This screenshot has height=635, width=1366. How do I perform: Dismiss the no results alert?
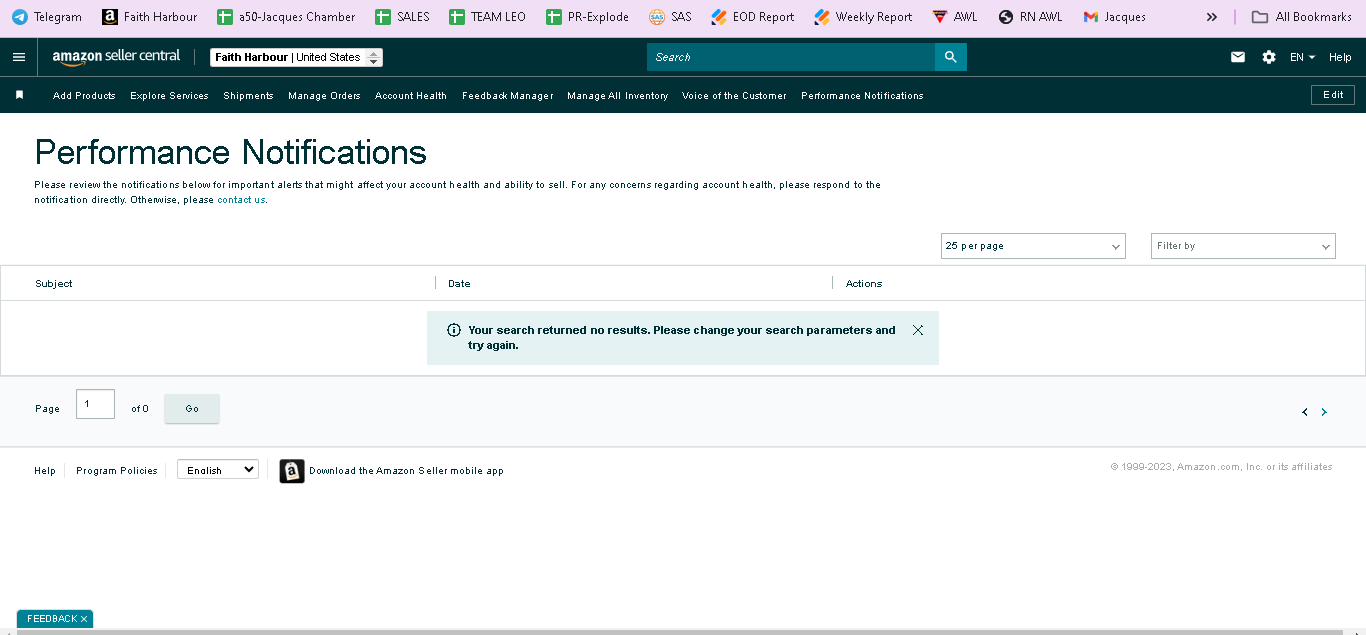[x=918, y=330]
